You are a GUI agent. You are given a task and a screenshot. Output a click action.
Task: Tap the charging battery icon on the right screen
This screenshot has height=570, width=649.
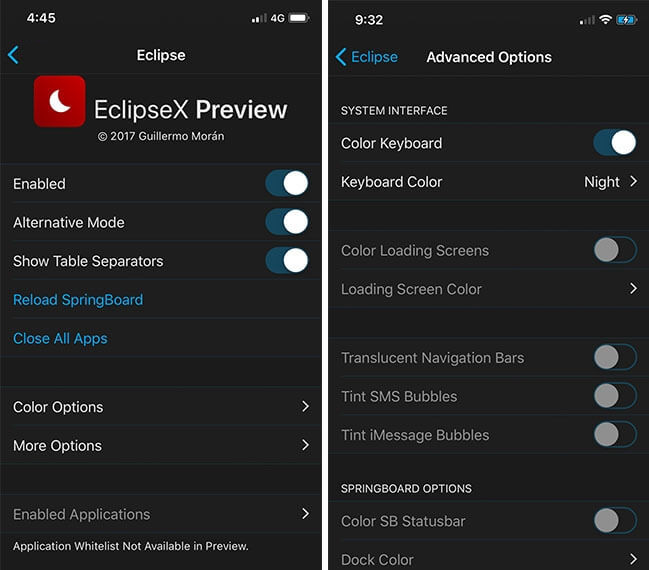pyautogui.click(x=627, y=19)
